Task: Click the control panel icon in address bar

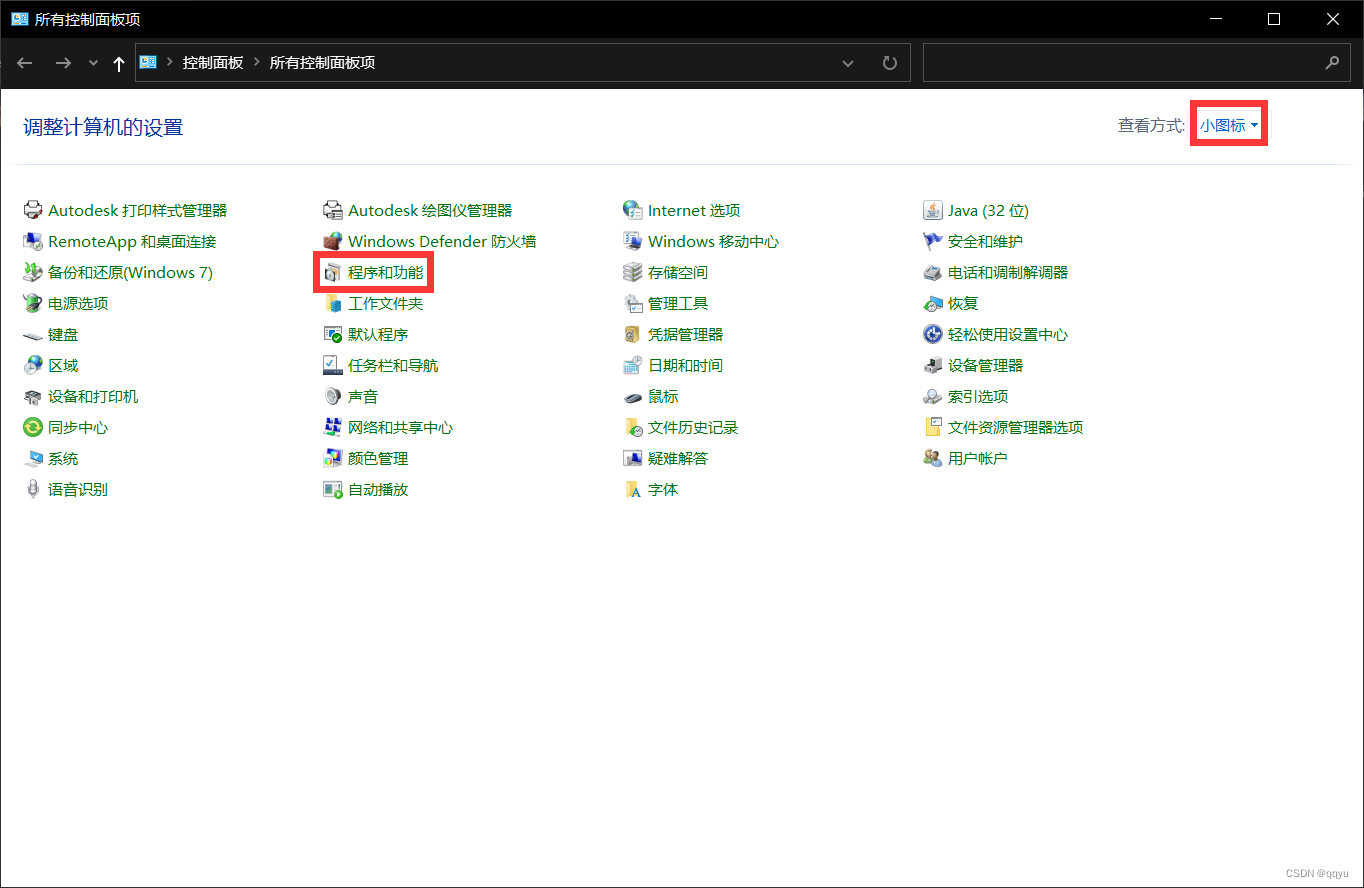Action: coord(148,62)
